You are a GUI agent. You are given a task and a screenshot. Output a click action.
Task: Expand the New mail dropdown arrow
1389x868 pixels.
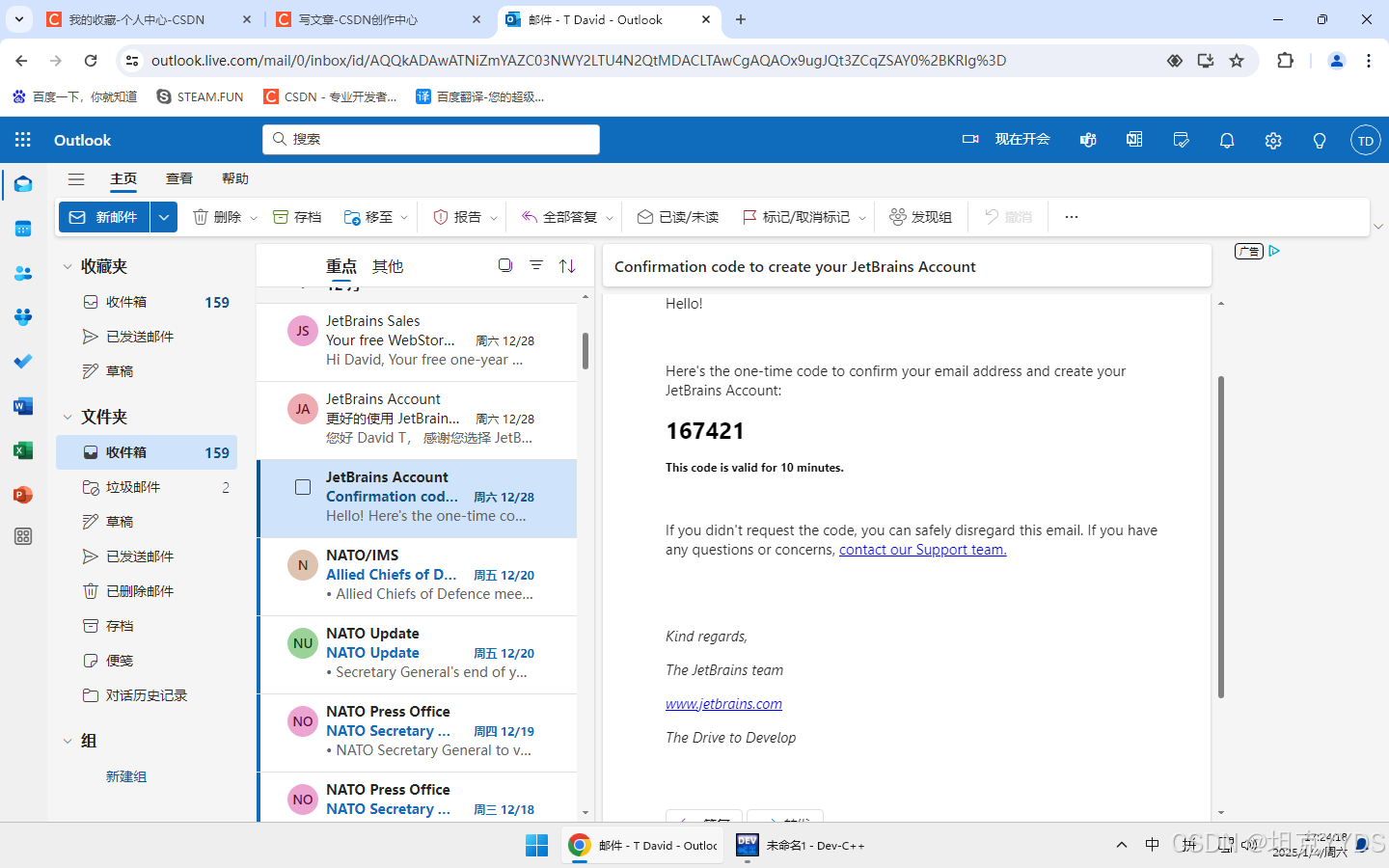click(x=164, y=217)
